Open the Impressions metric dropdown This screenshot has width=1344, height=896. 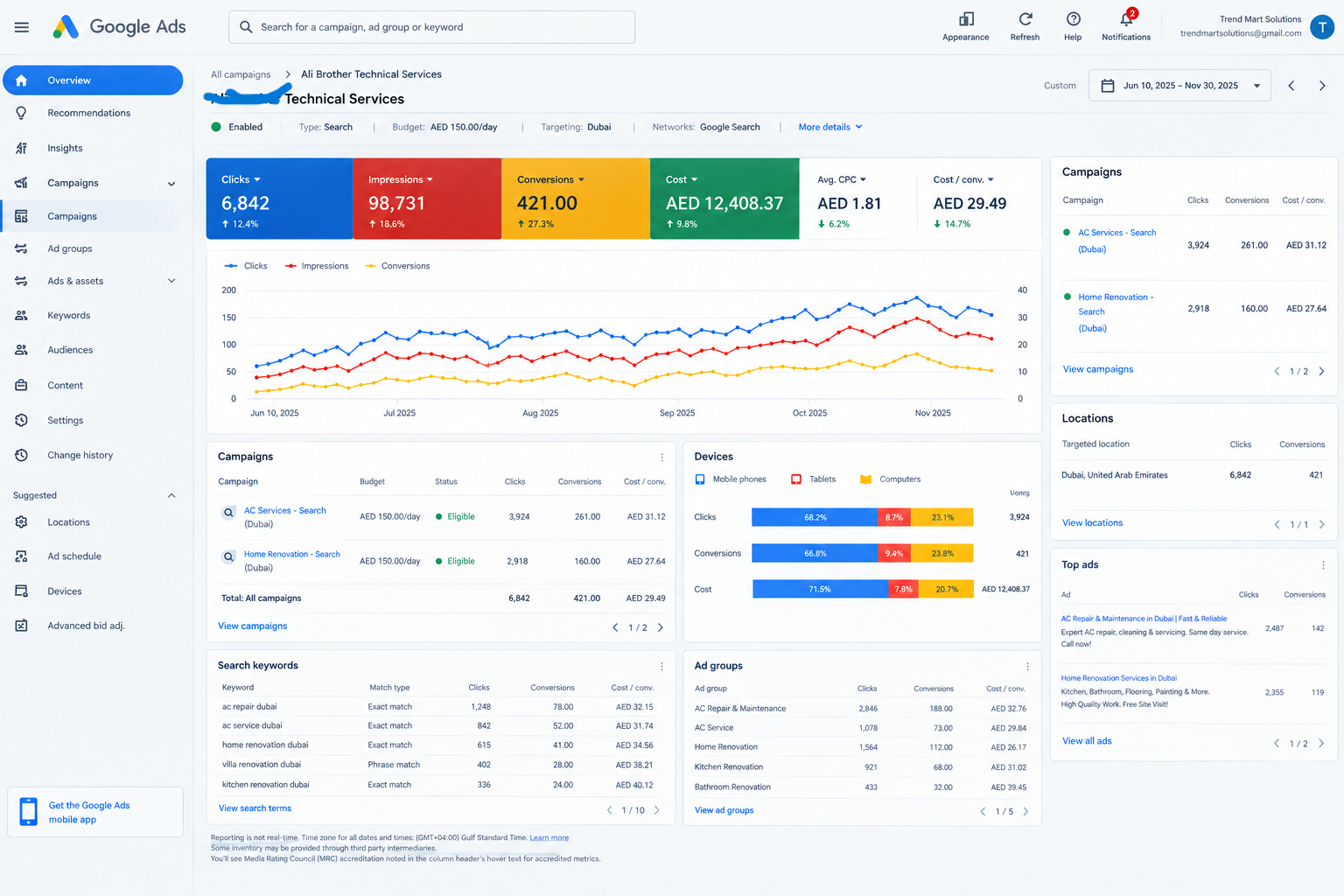coord(401,179)
